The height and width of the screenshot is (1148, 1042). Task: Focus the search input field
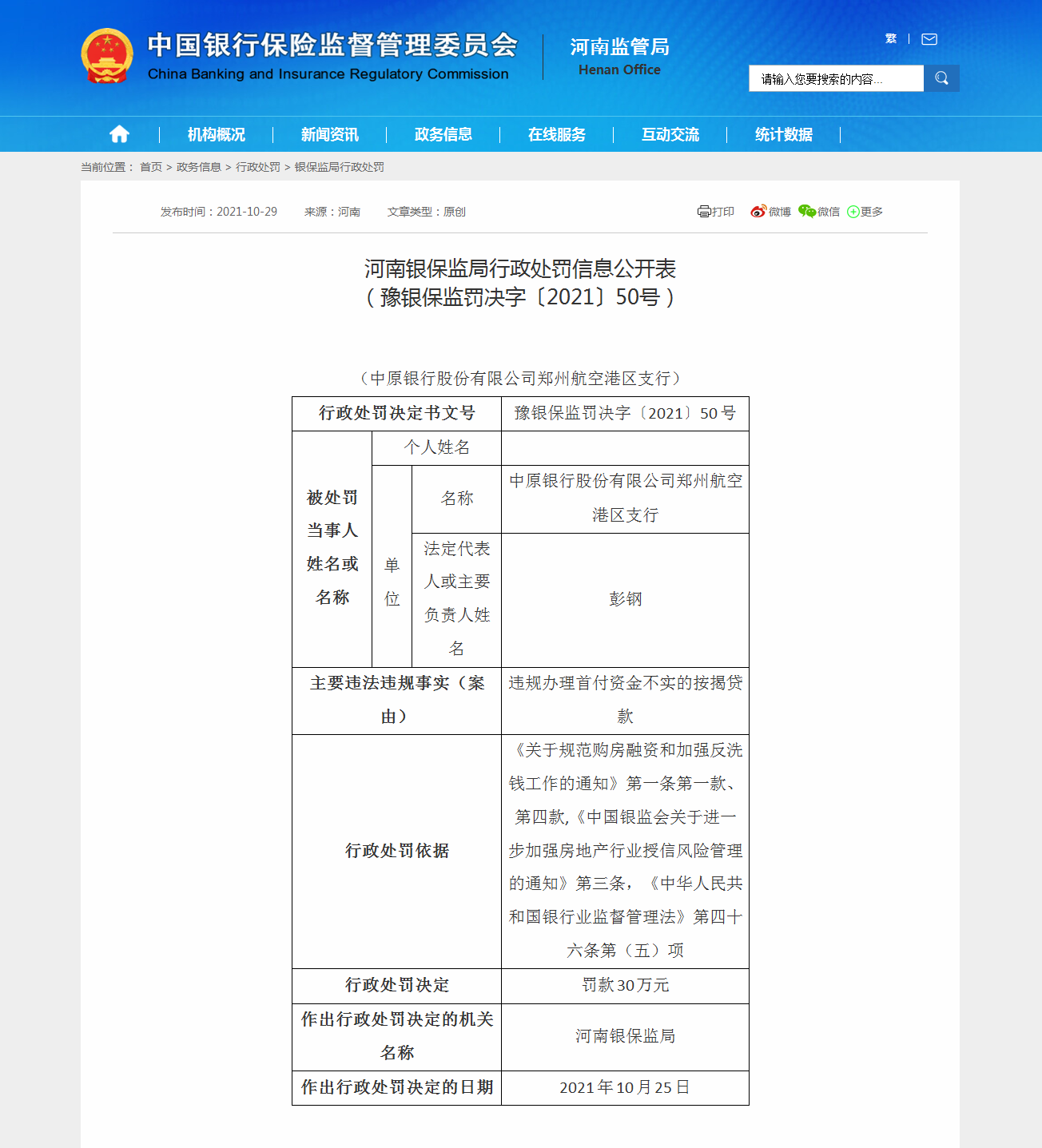click(837, 78)
